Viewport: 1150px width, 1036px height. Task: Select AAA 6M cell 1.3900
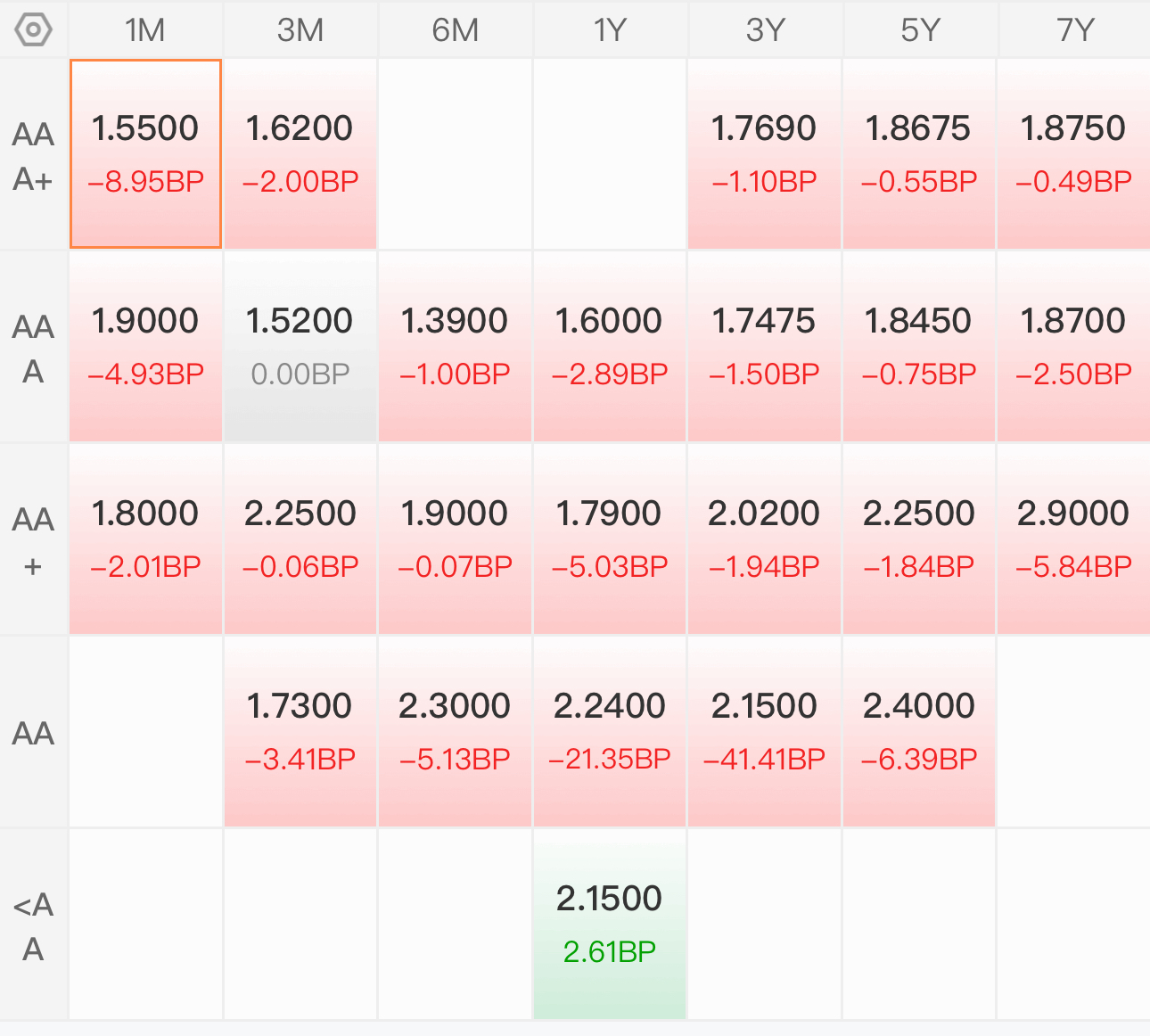pyautogui.click(x=456, y=347)
